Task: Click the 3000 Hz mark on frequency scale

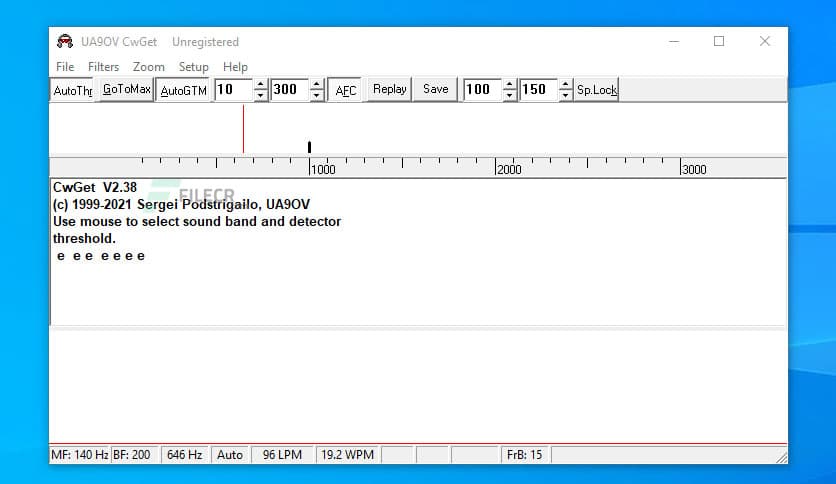Action: [694, 170]
